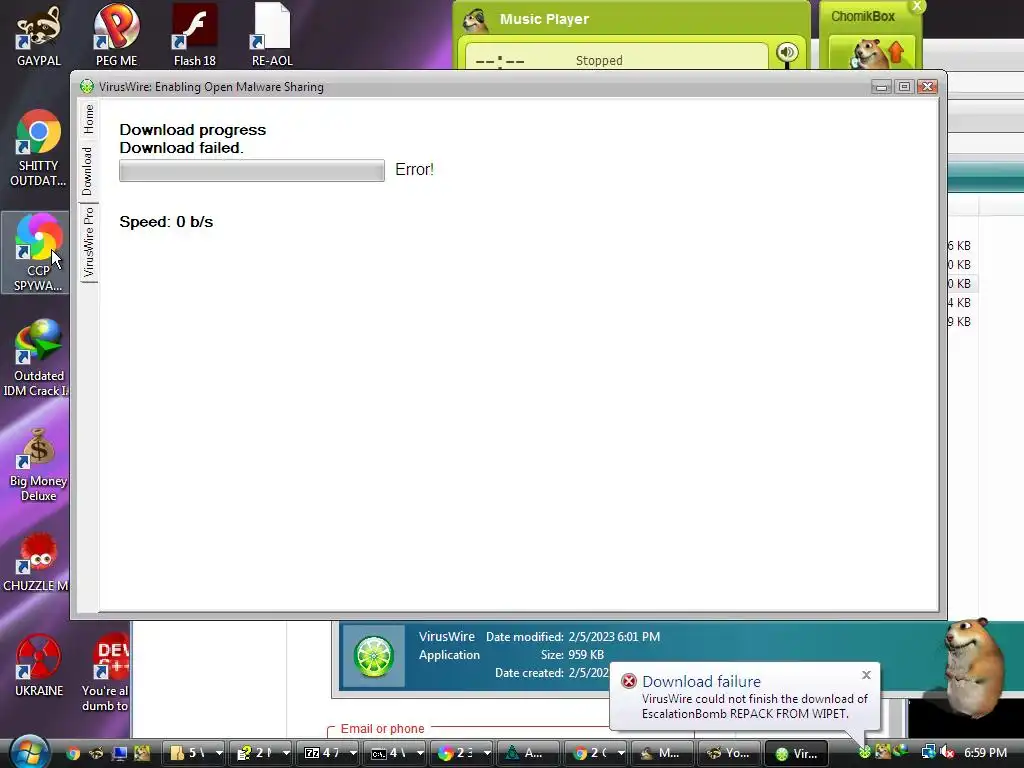1024x768 pixels.
Task: Open the VirusWire Pro tab
Action: tap(89, 242)
